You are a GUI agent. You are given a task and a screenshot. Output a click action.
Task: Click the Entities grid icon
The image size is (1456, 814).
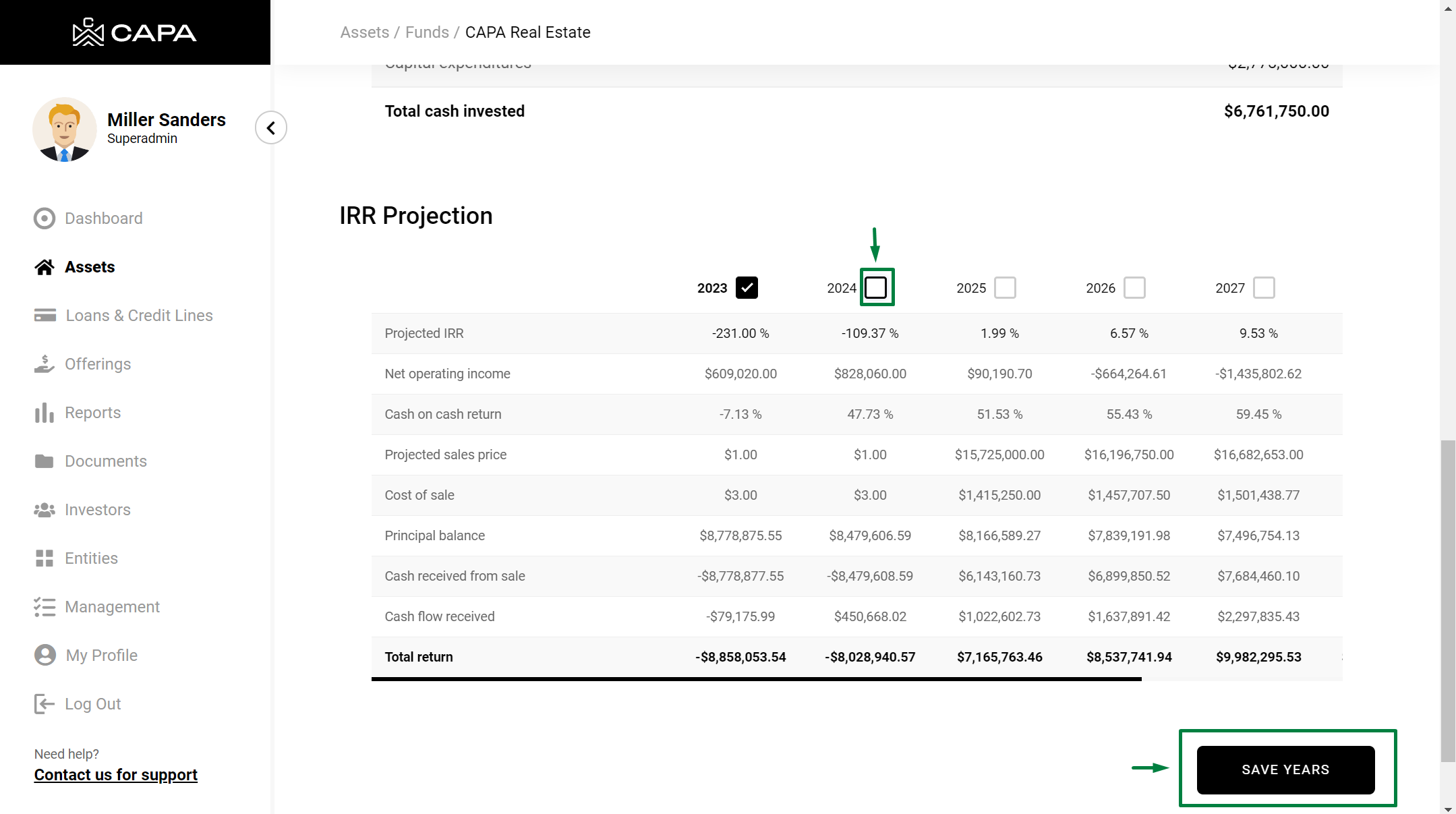click(45, 558)
